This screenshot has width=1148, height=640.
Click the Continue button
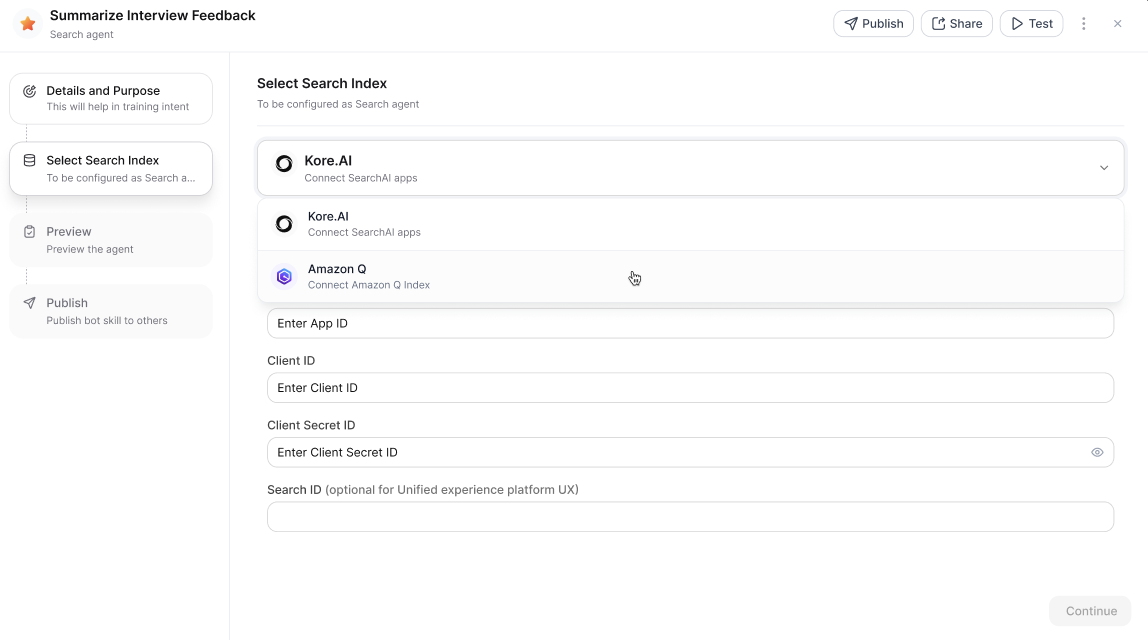click(x=1090, y=611)
